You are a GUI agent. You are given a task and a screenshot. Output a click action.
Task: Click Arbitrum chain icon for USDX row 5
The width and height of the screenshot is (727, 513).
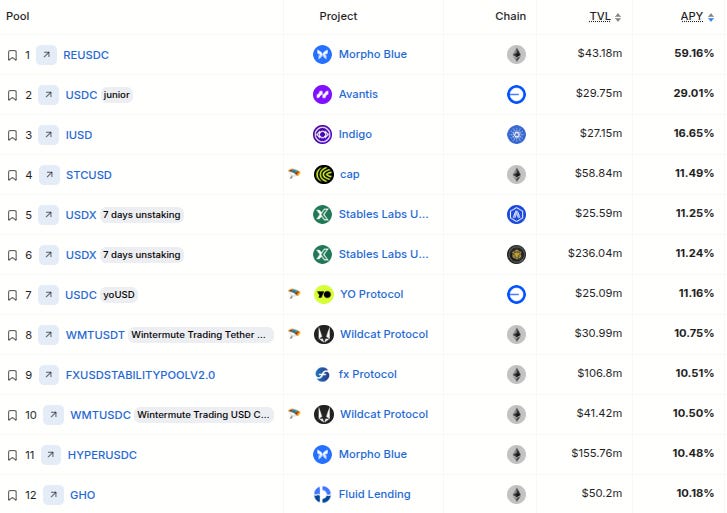(516, 214)
